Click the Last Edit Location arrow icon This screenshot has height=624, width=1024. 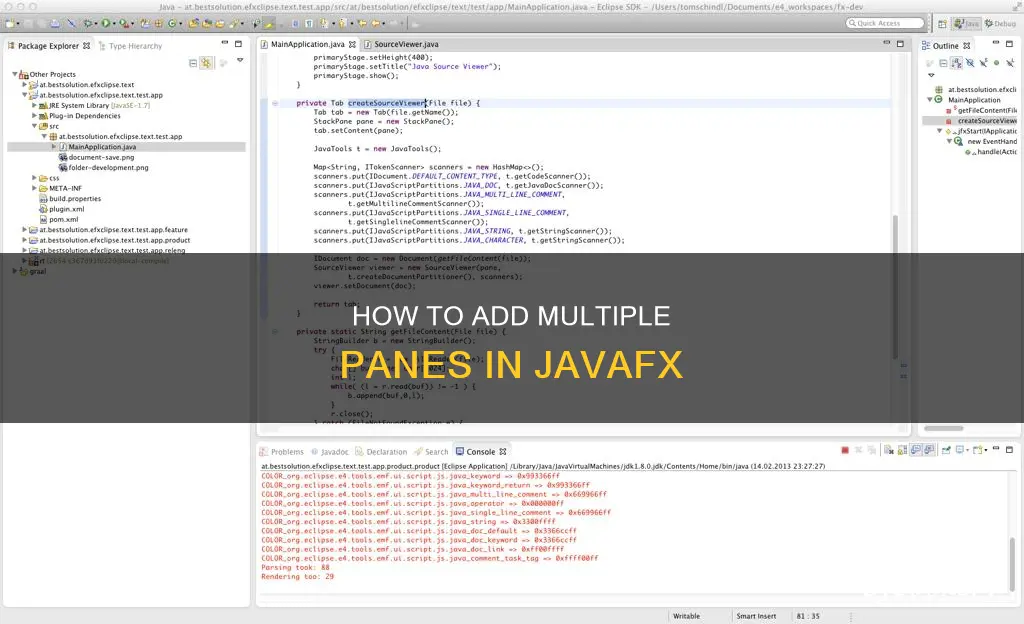pos(362,23)
